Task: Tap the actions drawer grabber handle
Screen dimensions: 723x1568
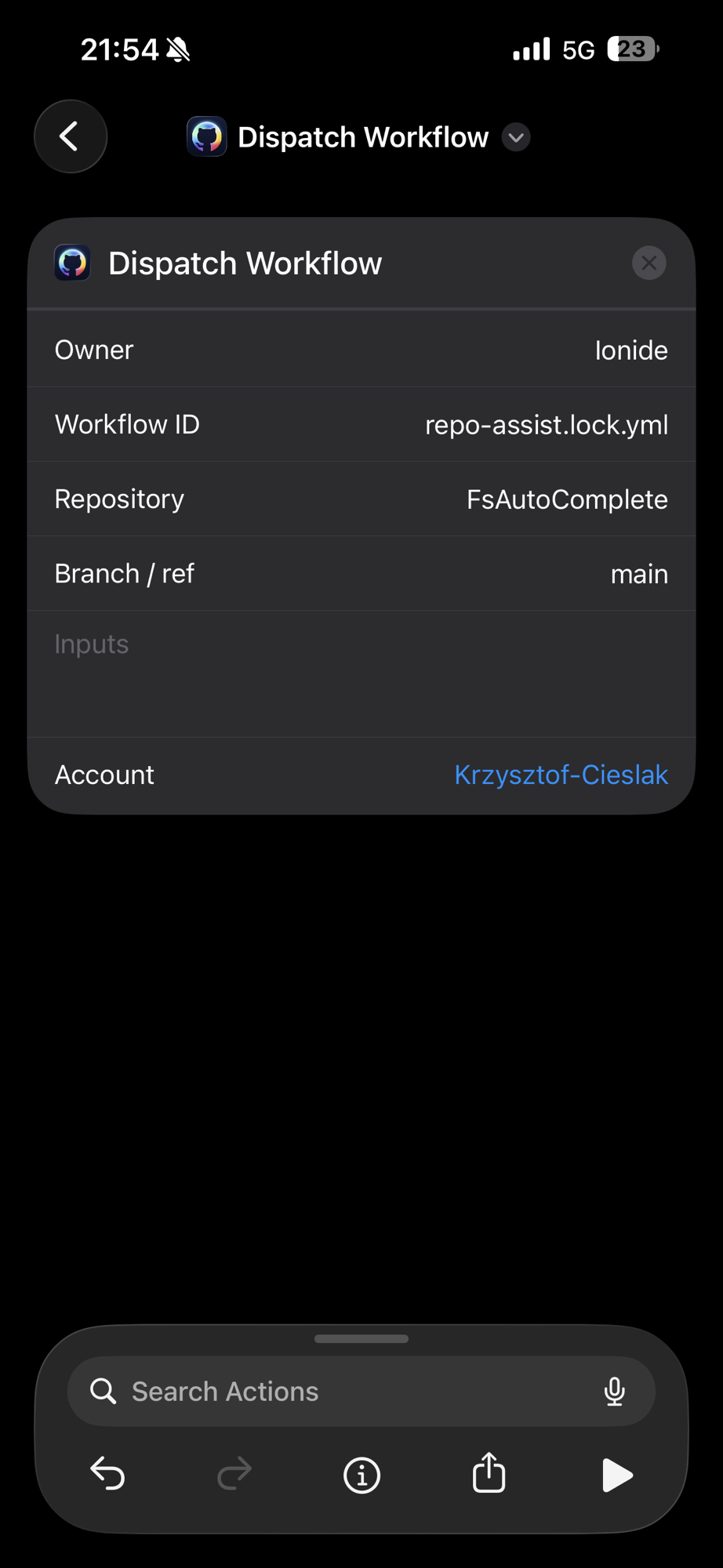Action: 361,1339
